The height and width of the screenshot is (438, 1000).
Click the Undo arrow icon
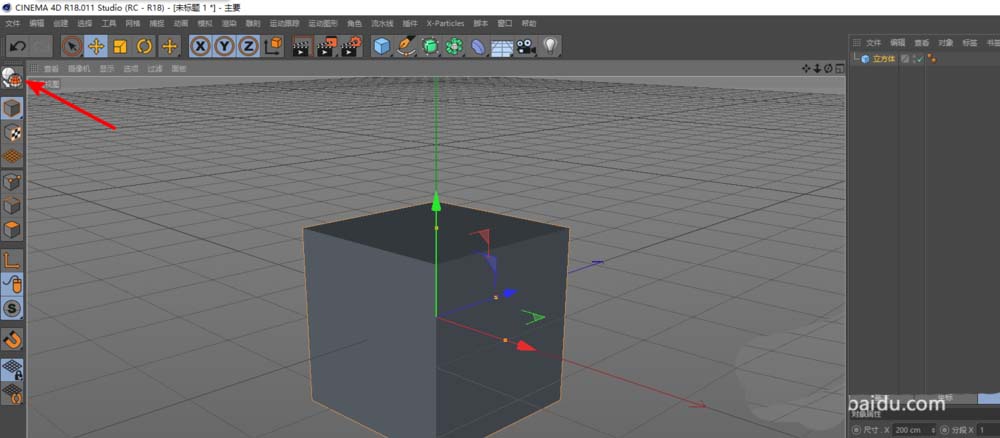17,46
